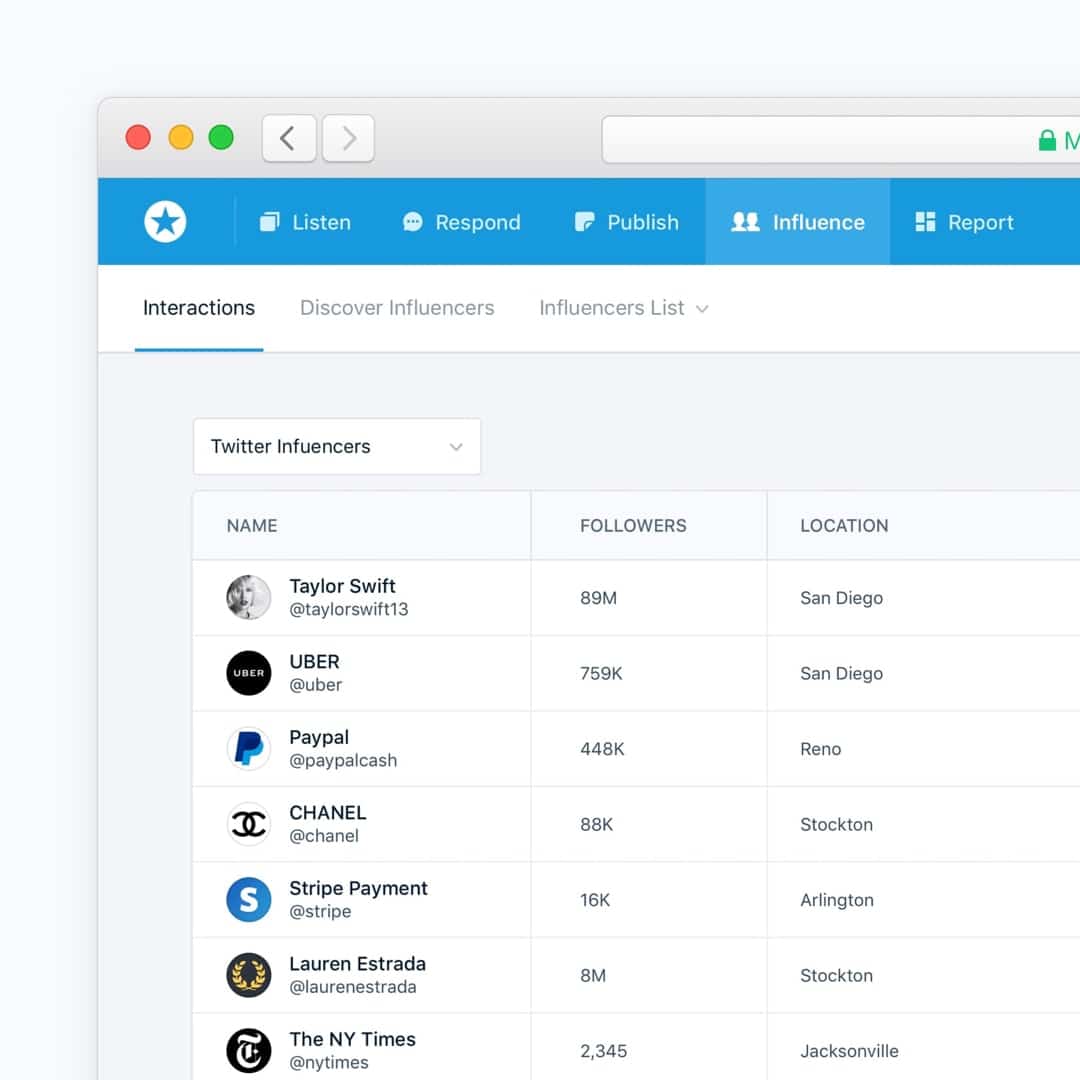Open the Paypal name link
This screenshot has width=1080, height=1080.
[319, 738]
